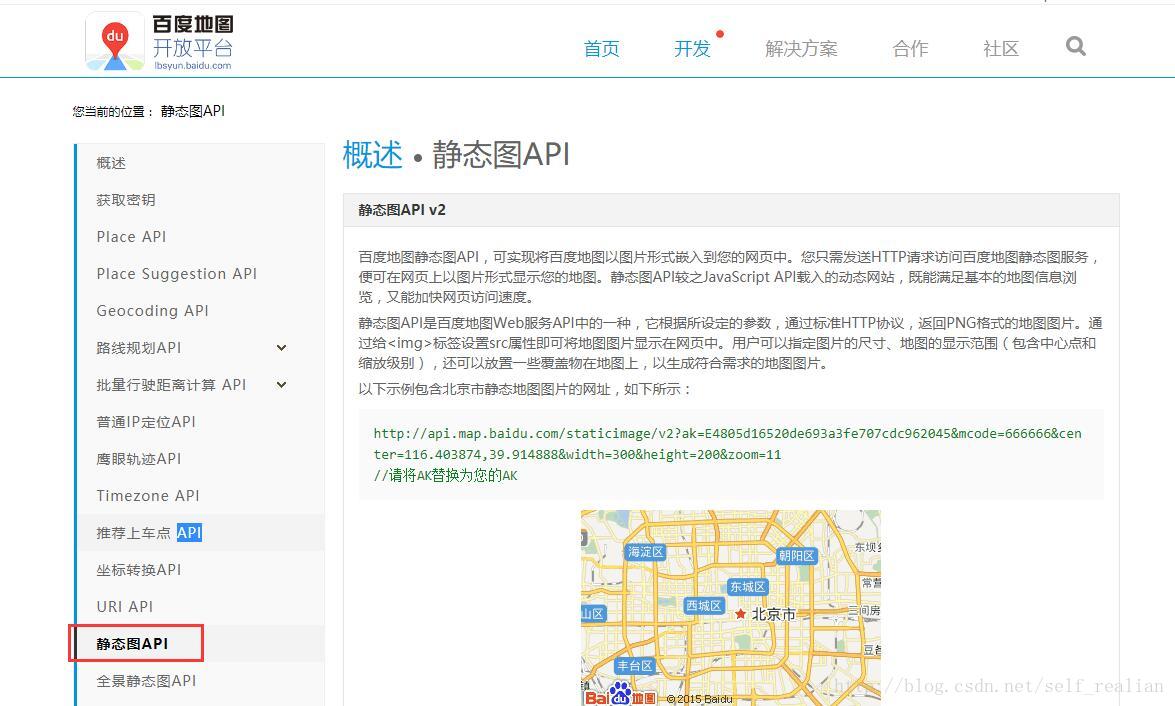Click the lbsyun.baidu.com text under logo
Viewport: 1175px width, 706px height.
pyautogui.click(x=193, y=65)
